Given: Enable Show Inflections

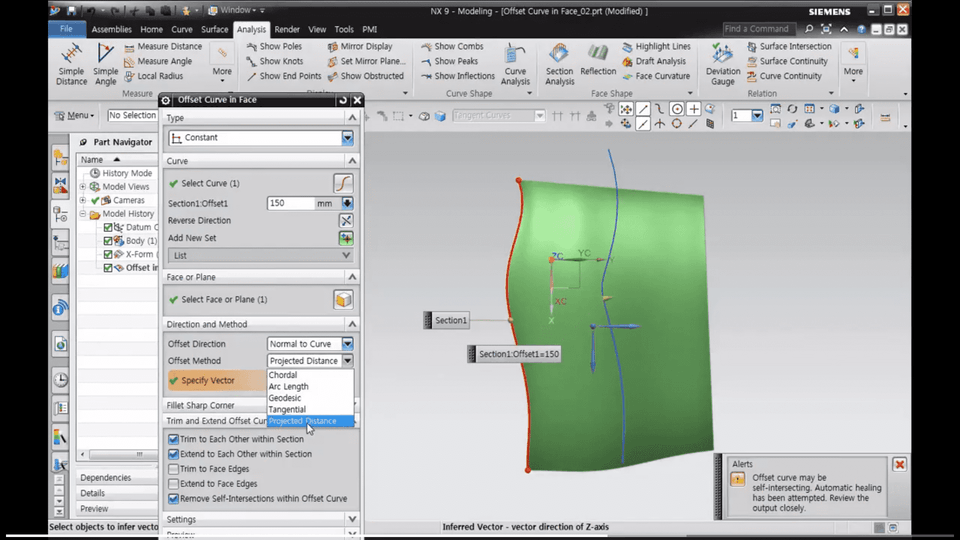Looking at the screenshot, I should [458, 76].
